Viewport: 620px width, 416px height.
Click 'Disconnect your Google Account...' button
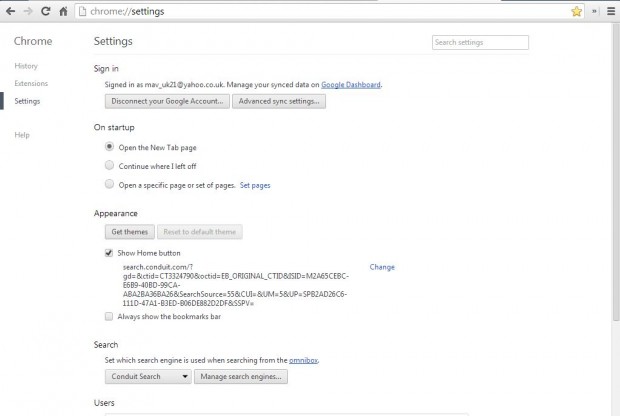point(167,101)
